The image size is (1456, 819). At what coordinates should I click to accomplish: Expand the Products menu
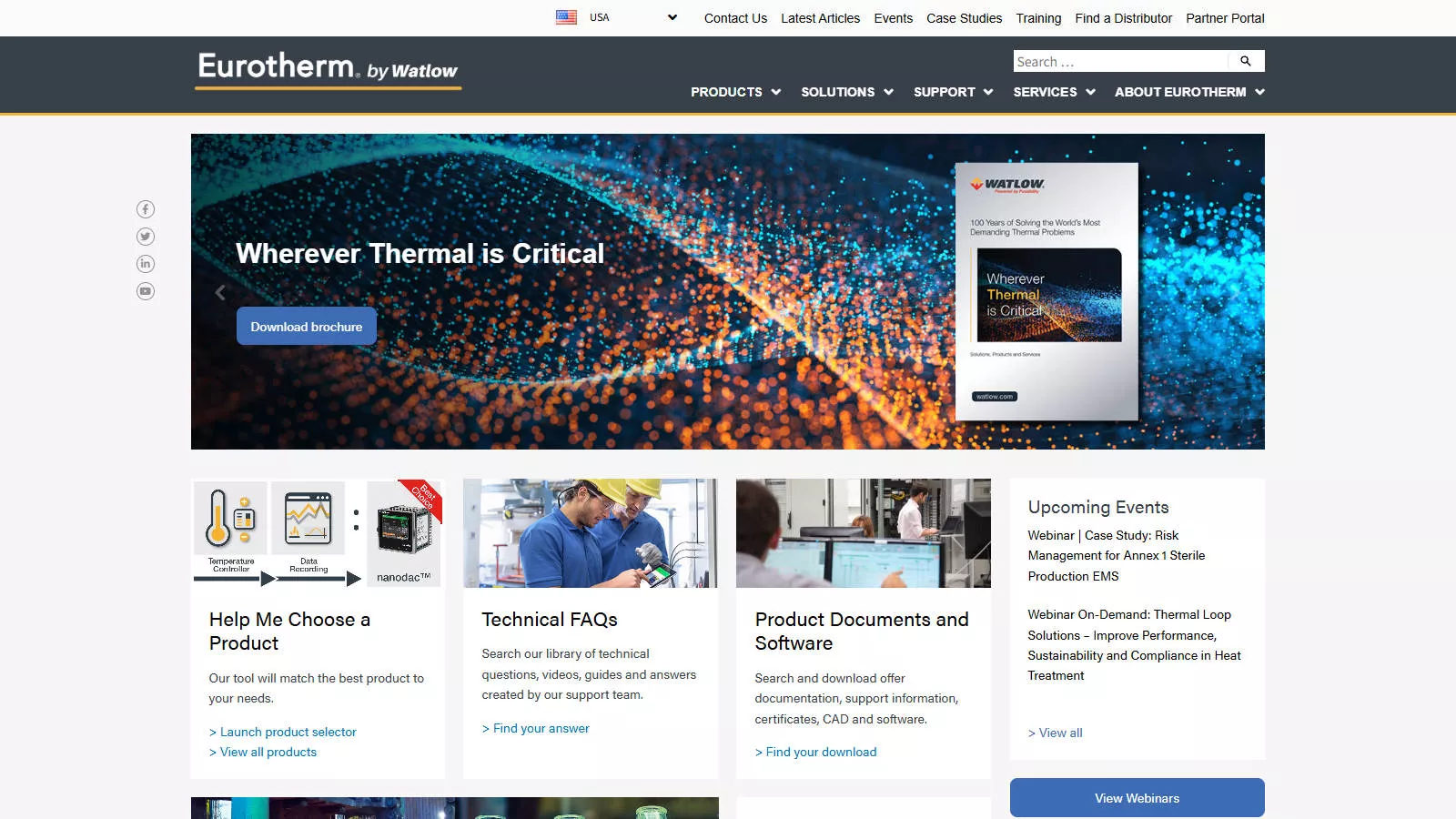tap(735, 92)
